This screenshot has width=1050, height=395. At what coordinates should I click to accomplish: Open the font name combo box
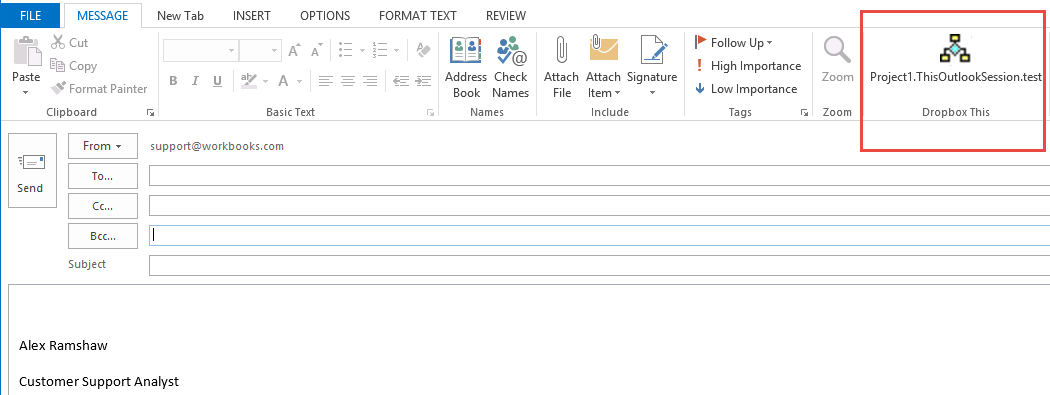click(x=200, y=50)
